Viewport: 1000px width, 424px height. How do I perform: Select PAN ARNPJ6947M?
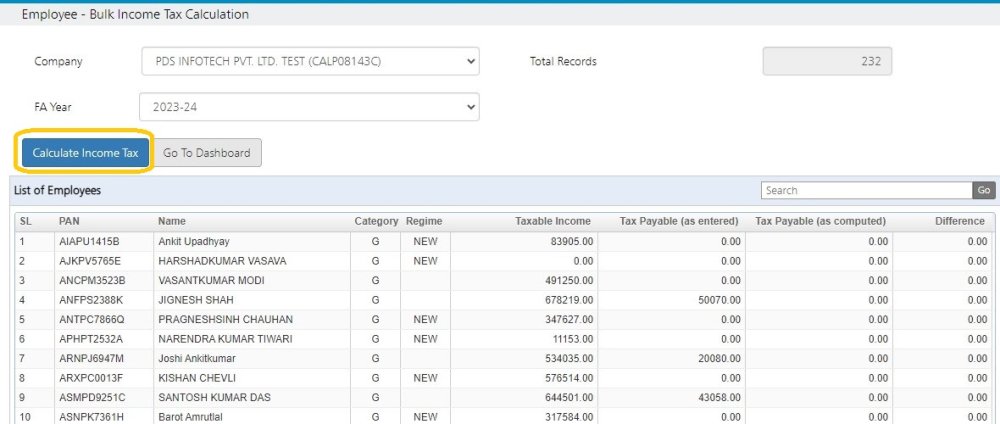pos(91,358)
